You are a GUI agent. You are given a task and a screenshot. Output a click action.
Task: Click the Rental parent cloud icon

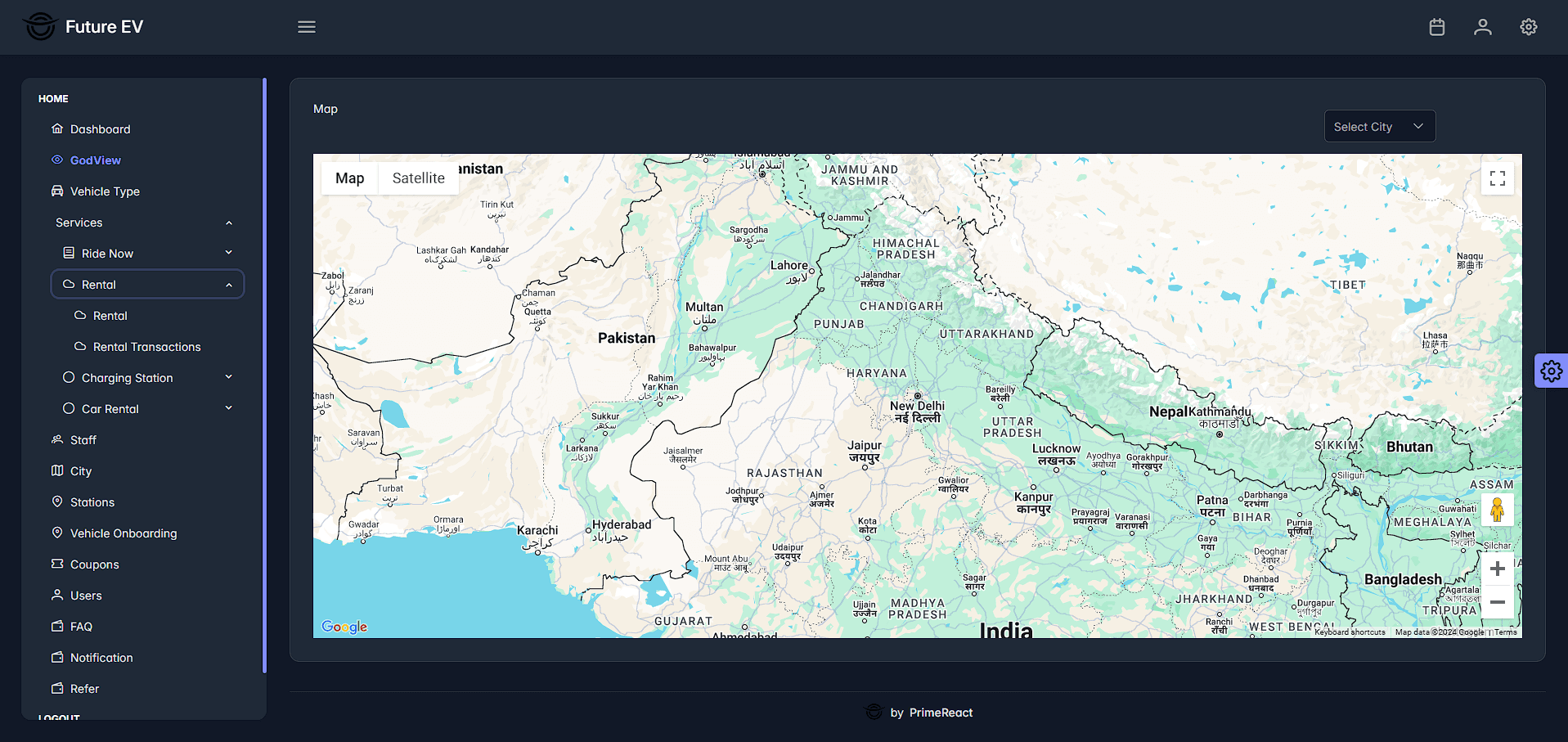tap(69, 284)
